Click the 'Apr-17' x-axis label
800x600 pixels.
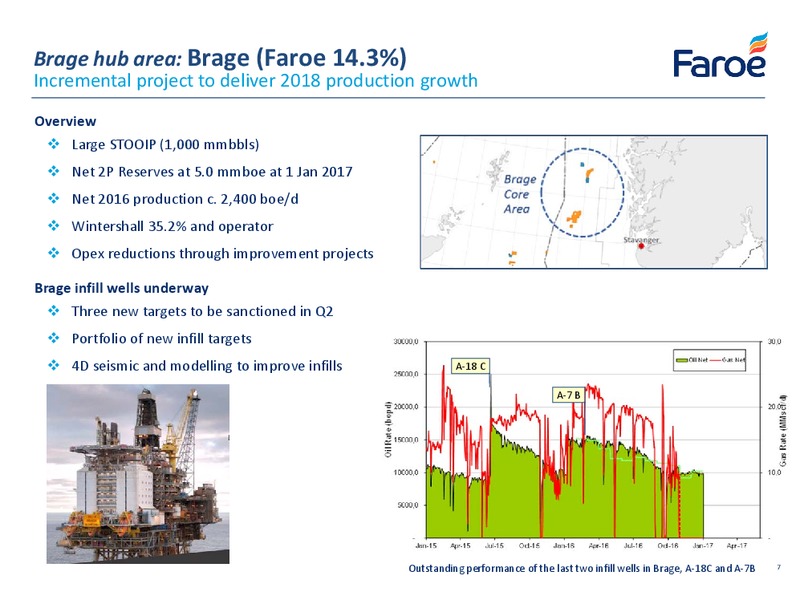pyautogui.click(x=736, y=545)
